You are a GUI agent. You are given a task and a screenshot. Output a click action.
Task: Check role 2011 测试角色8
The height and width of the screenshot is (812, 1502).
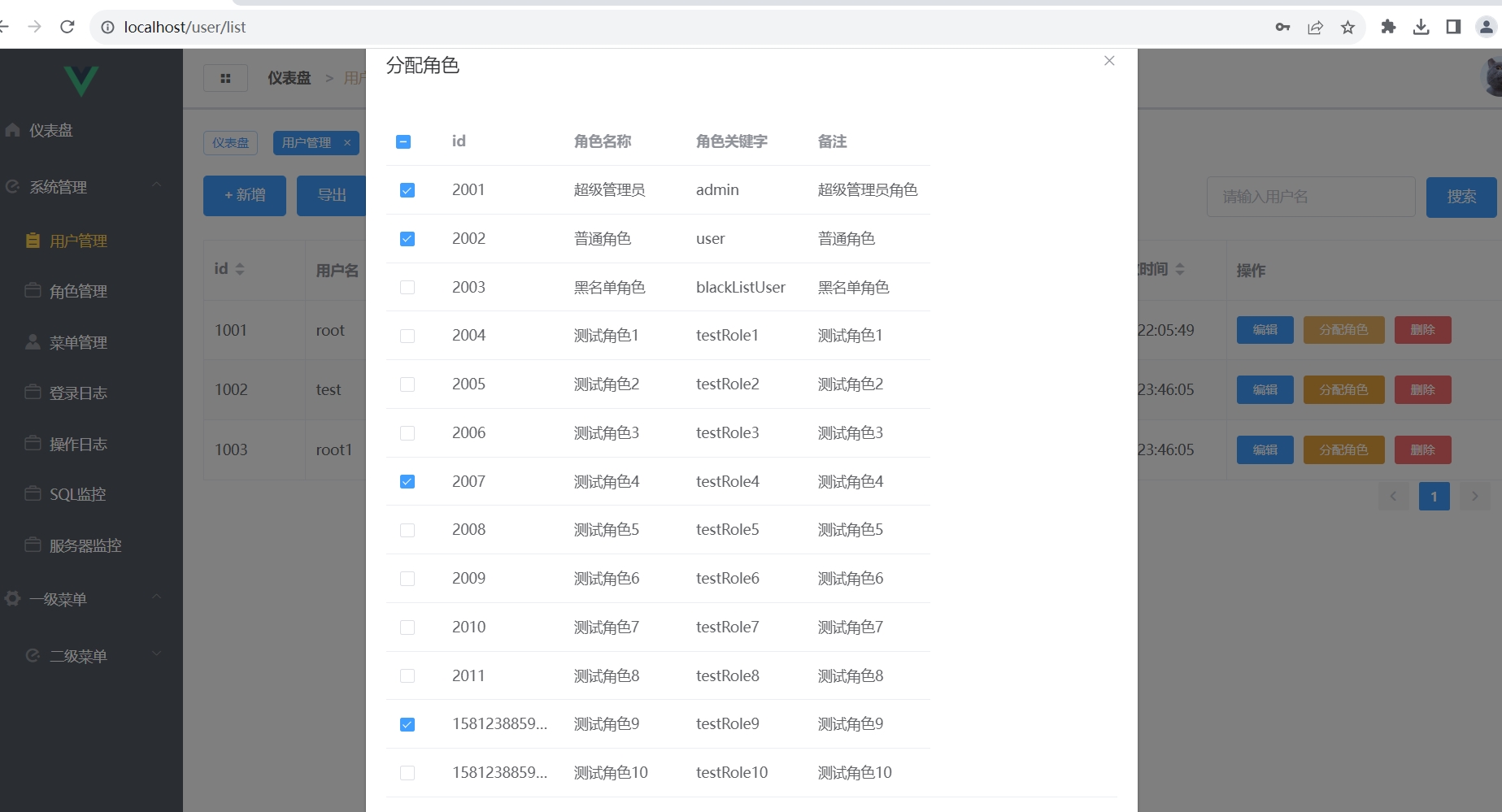coord(407,676)
